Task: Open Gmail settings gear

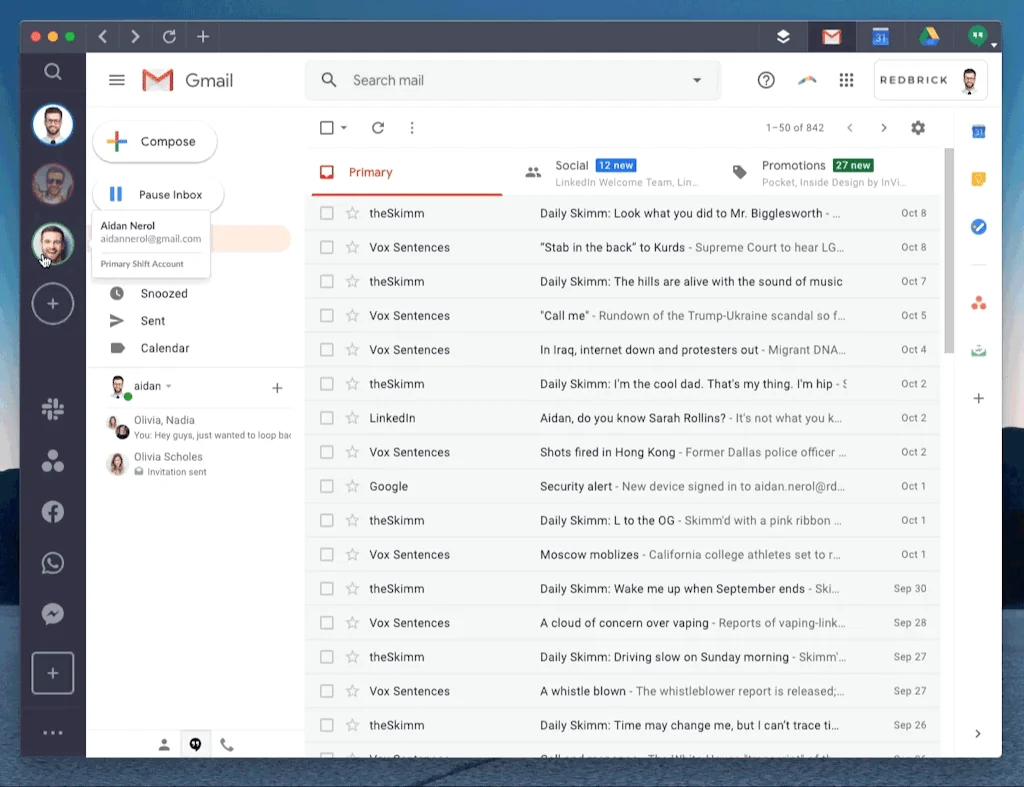Action: click(x=917, y=128)
